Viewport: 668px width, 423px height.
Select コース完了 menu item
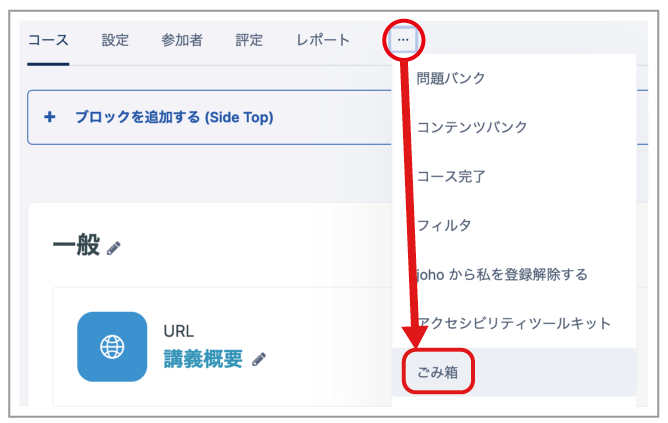(x=514, y=176)
